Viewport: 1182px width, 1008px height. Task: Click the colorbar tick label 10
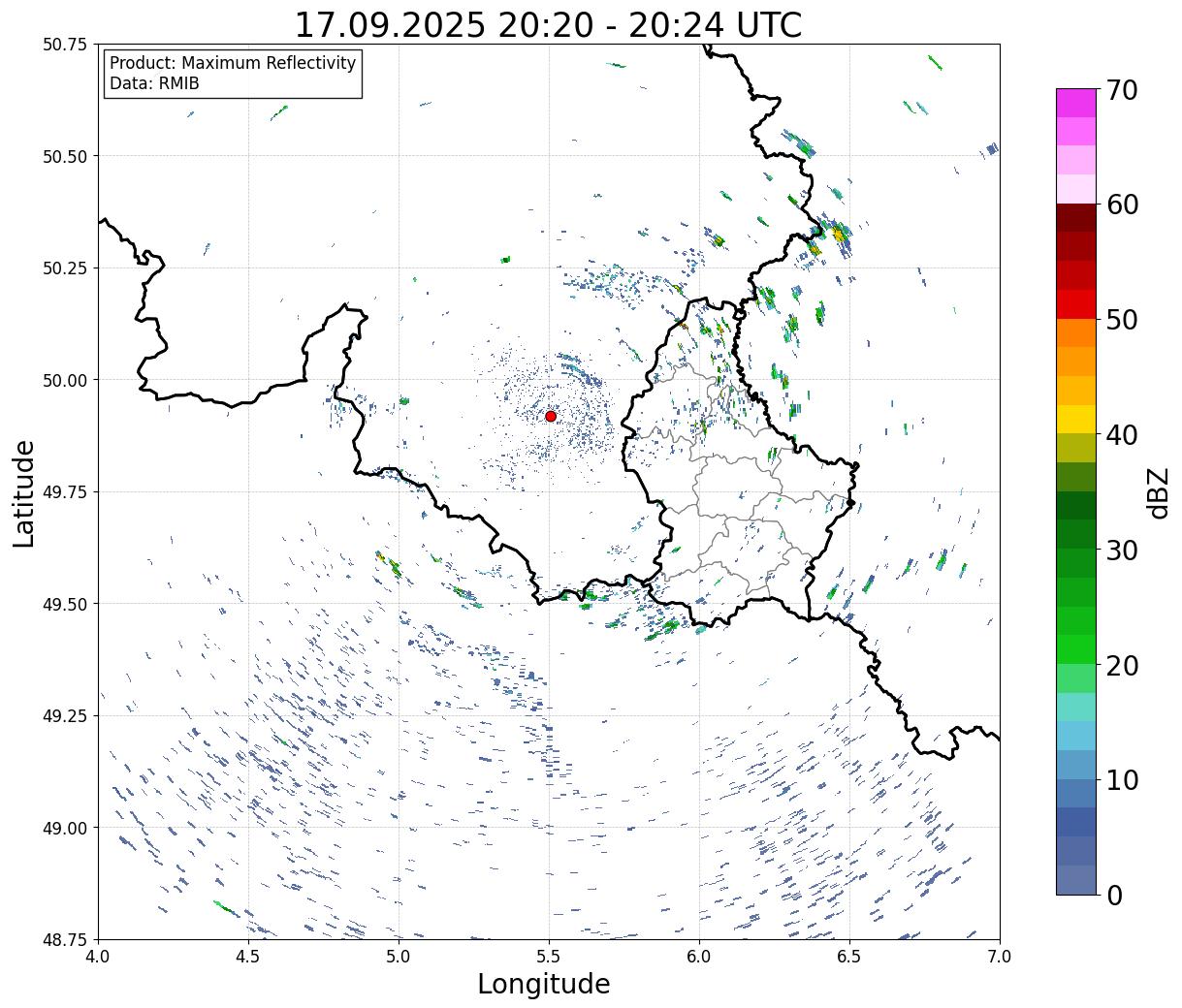pos(1121,780)
